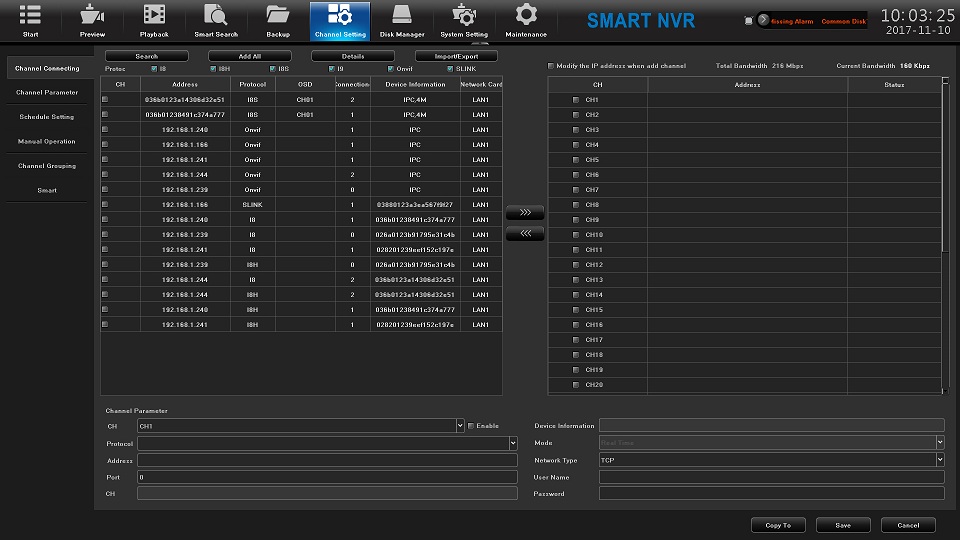
Task: Toggle the Onvif protocol checkbox
Action: click(x=390, y=69)
